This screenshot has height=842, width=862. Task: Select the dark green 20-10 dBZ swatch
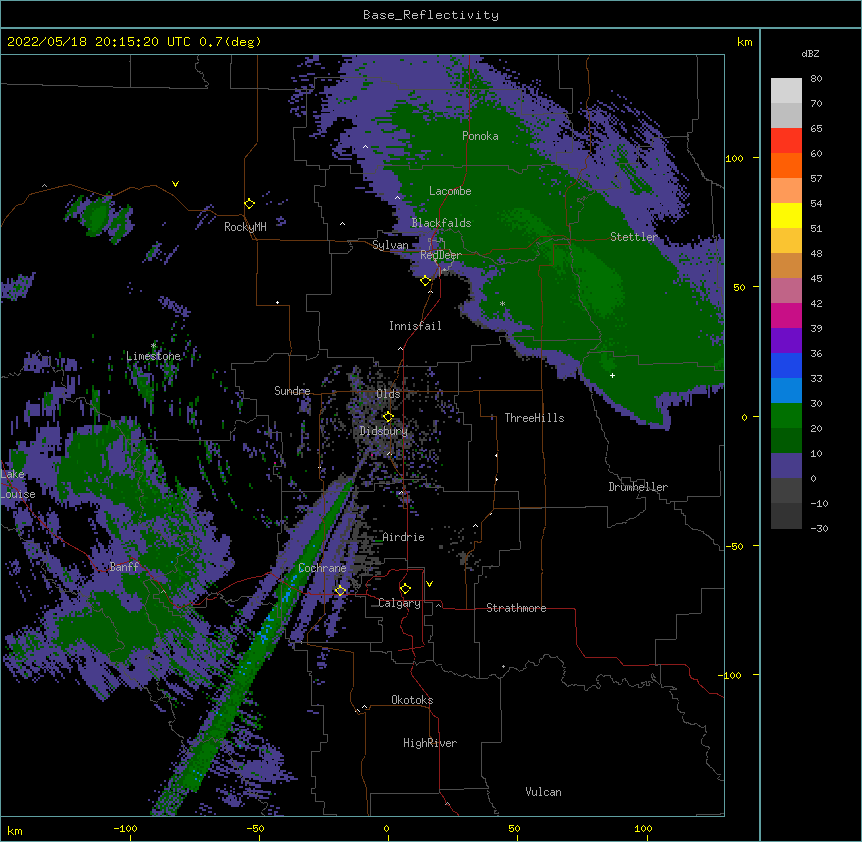coord(786,440)
